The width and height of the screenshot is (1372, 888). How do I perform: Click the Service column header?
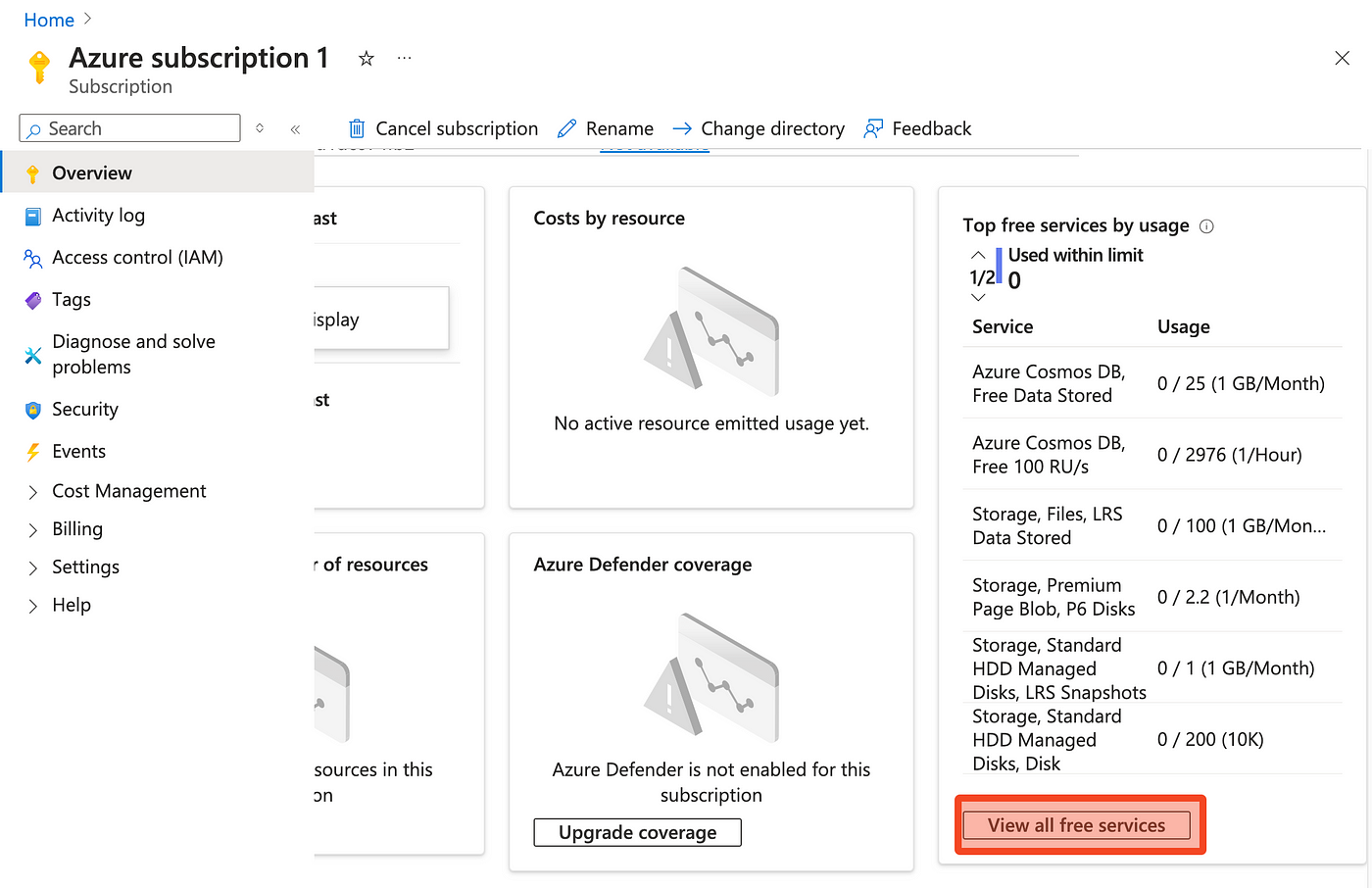click(1003, 326)
